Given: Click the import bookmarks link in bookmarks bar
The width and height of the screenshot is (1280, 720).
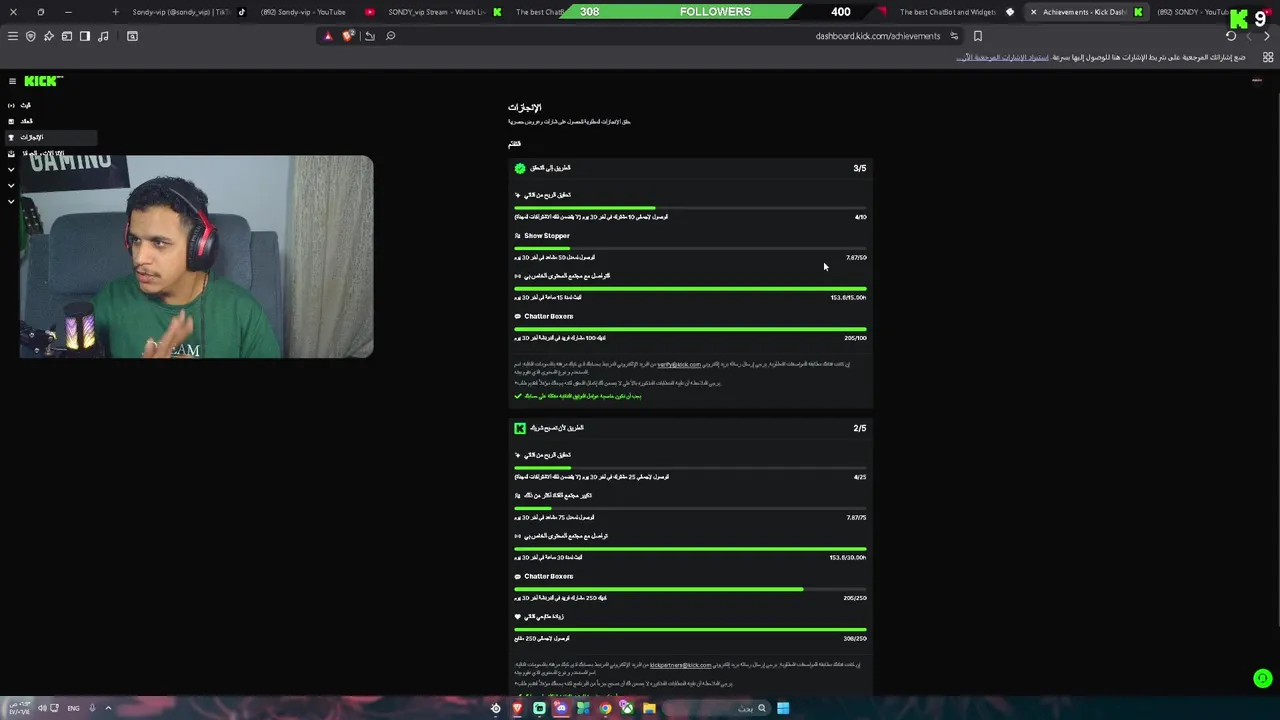Looking at the screenshot, I should click(x=1002, y=57).
